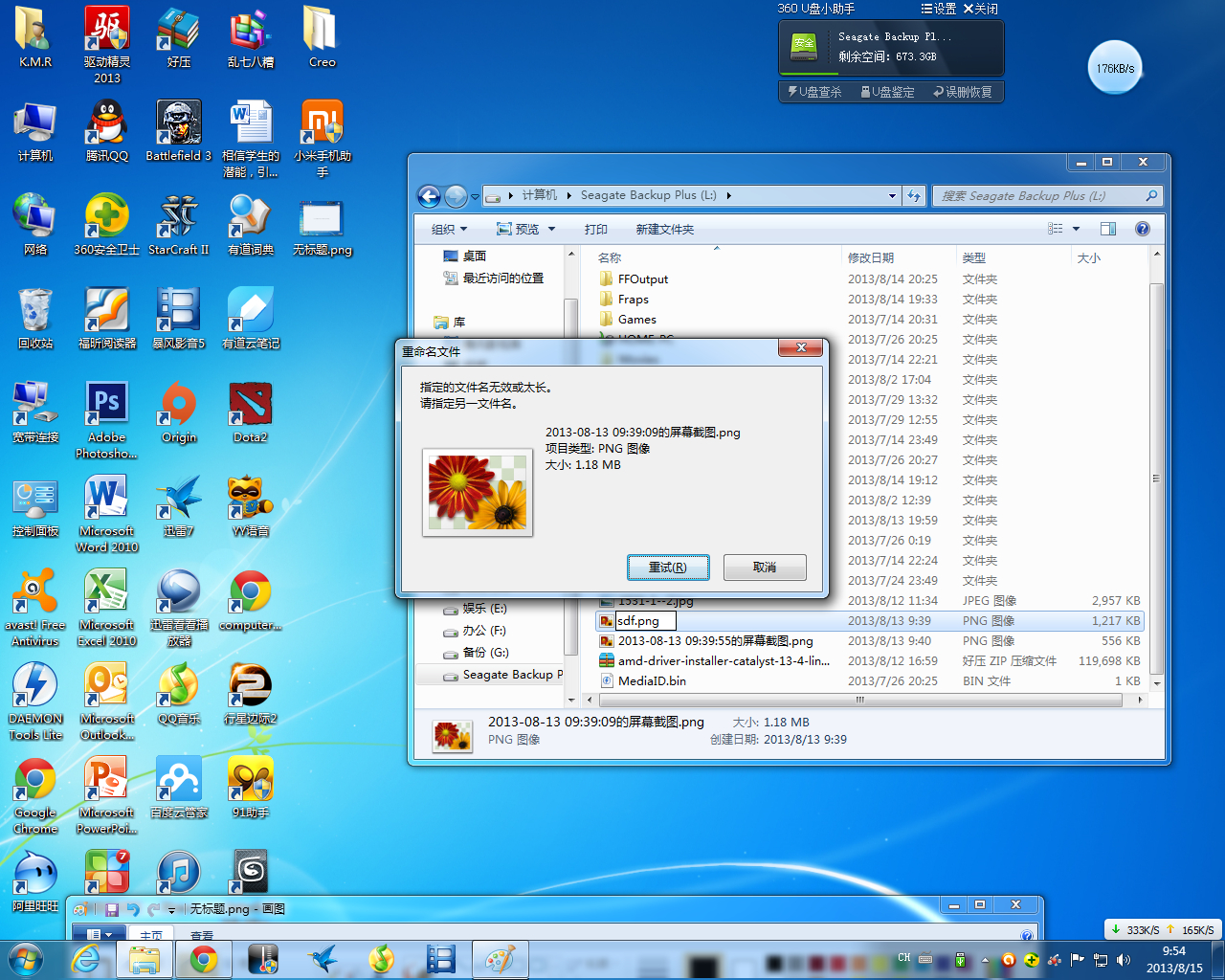Close the 重命名文件 dialog
This screenshot has height=980, width=1225.
(801, 347)
